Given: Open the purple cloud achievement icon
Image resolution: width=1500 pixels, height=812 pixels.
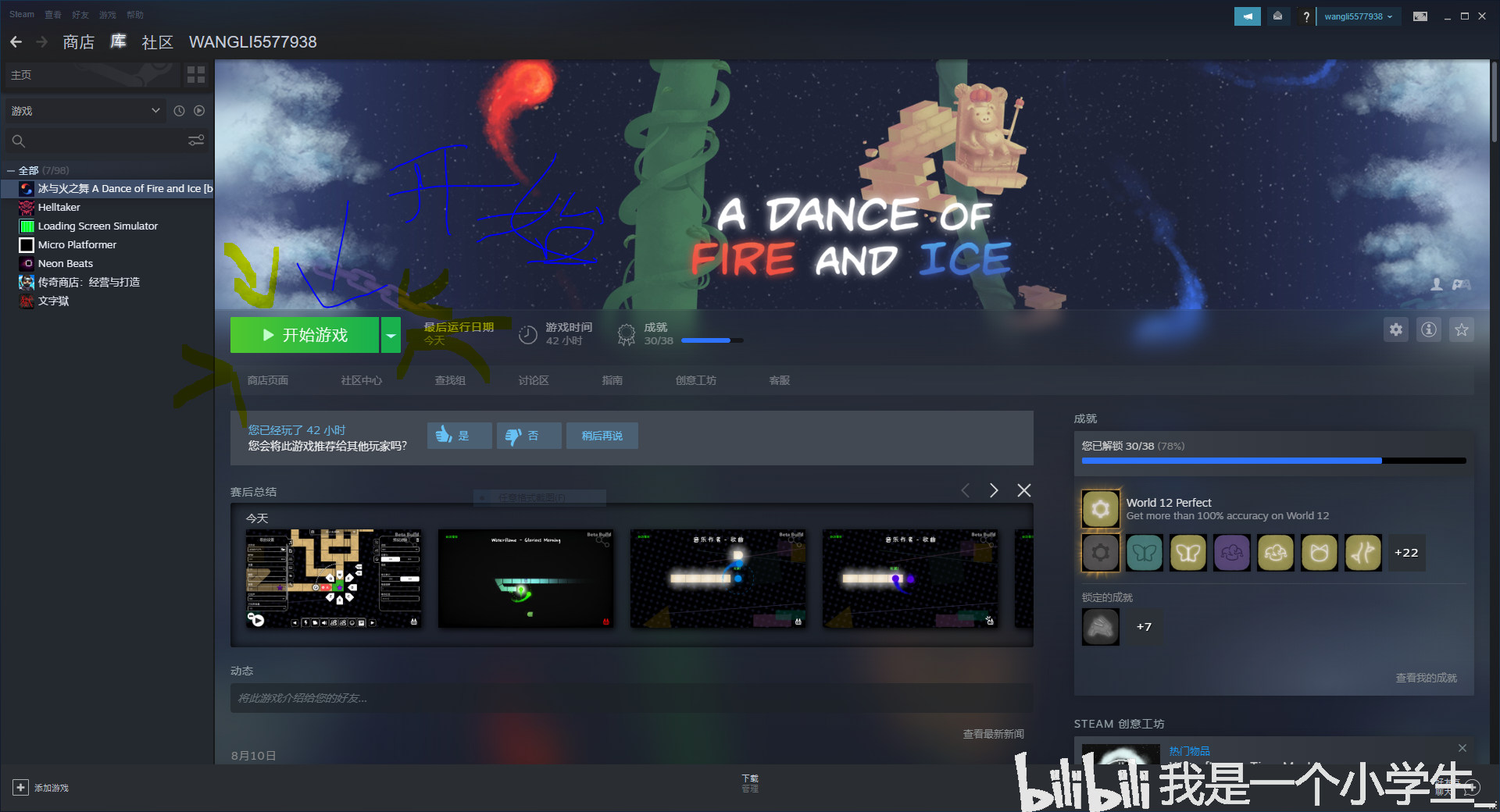Looking at the screenshot, I should click(1232, 553).
